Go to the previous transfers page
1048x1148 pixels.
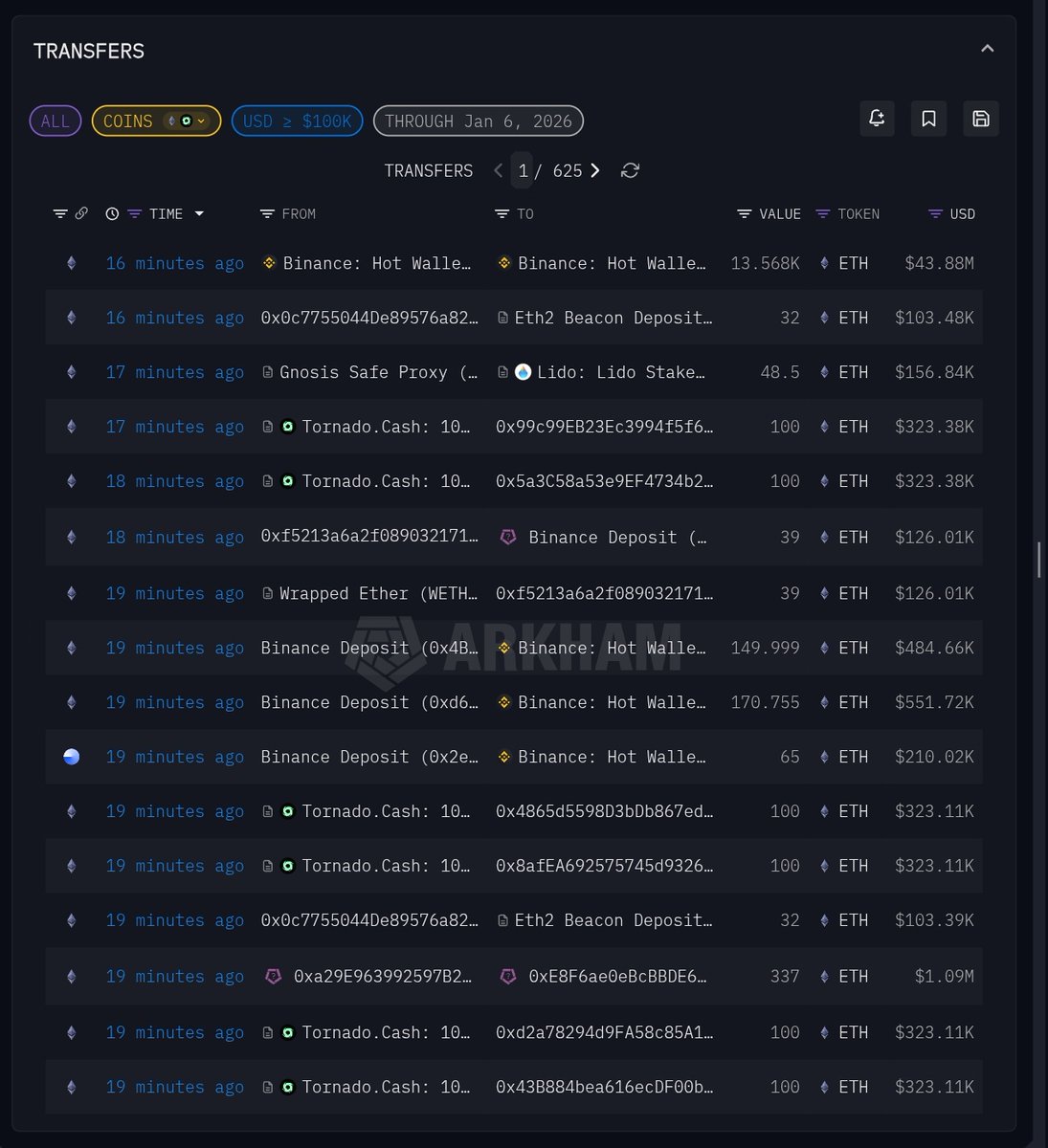point(498,170)
